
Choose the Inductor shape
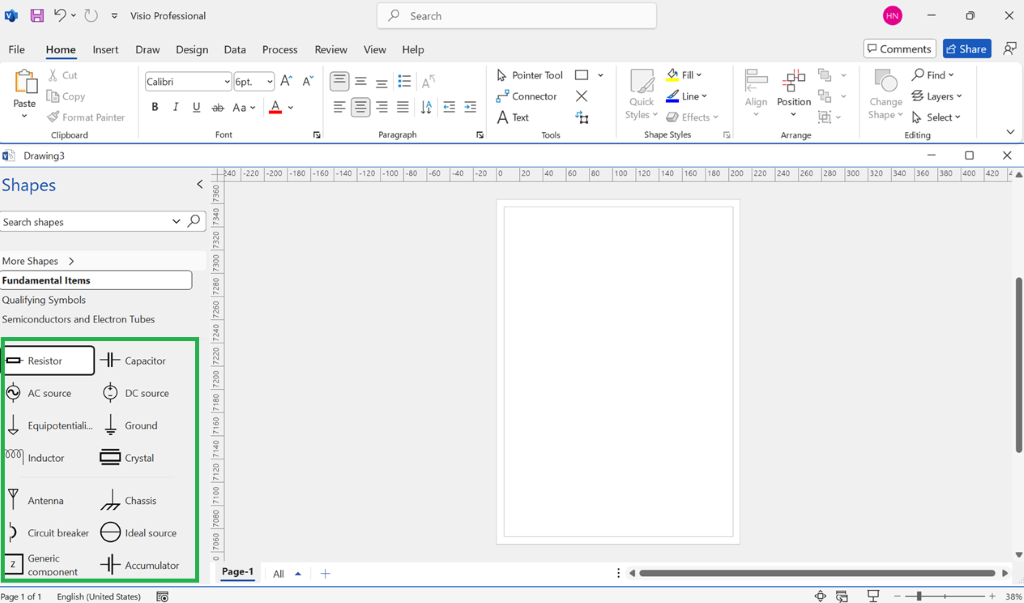[35, 458]
